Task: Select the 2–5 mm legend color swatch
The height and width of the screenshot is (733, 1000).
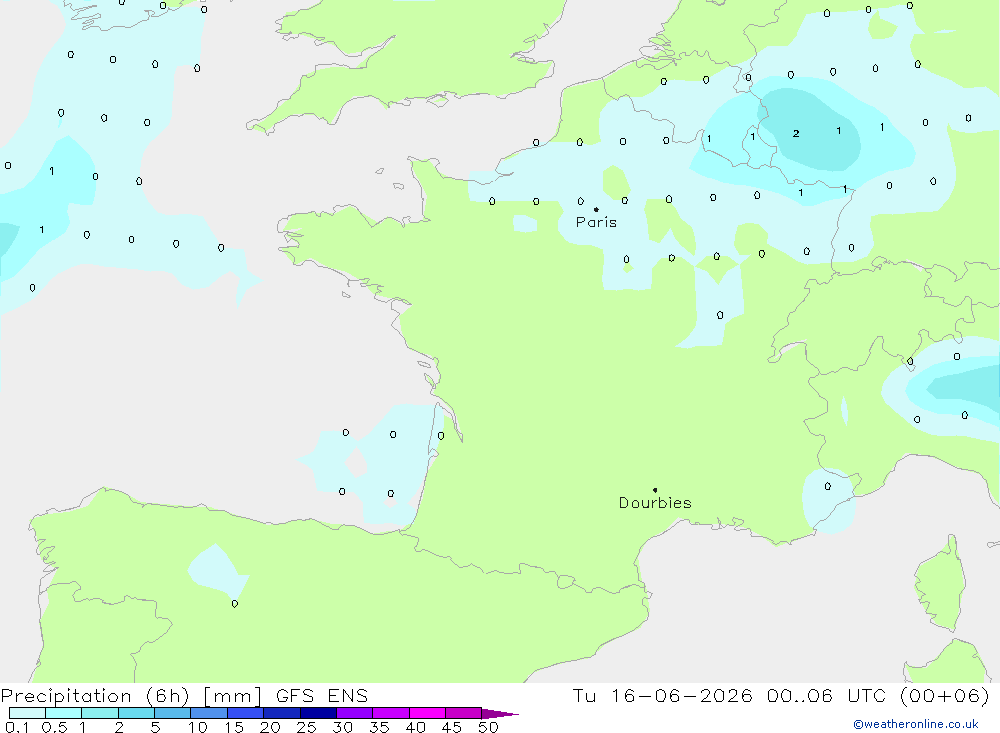Action: (x=136, y=713)
